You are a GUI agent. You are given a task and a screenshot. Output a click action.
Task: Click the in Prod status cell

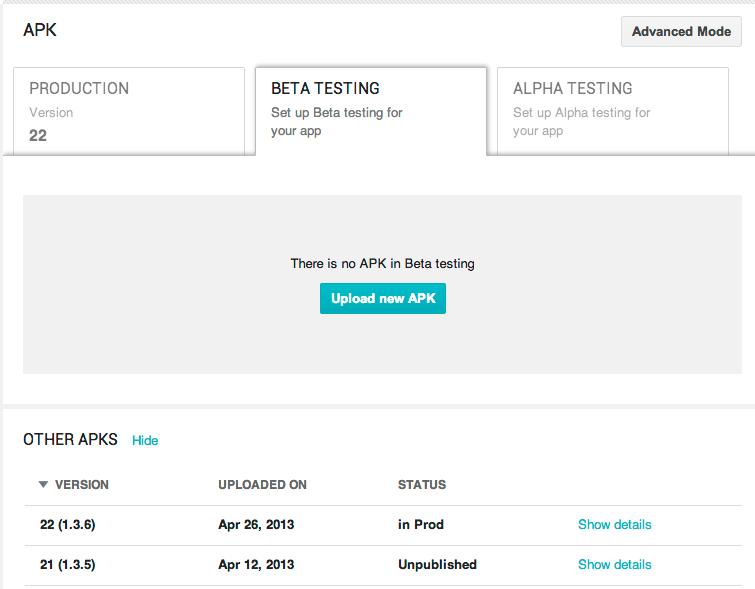(x=420, y=525)
